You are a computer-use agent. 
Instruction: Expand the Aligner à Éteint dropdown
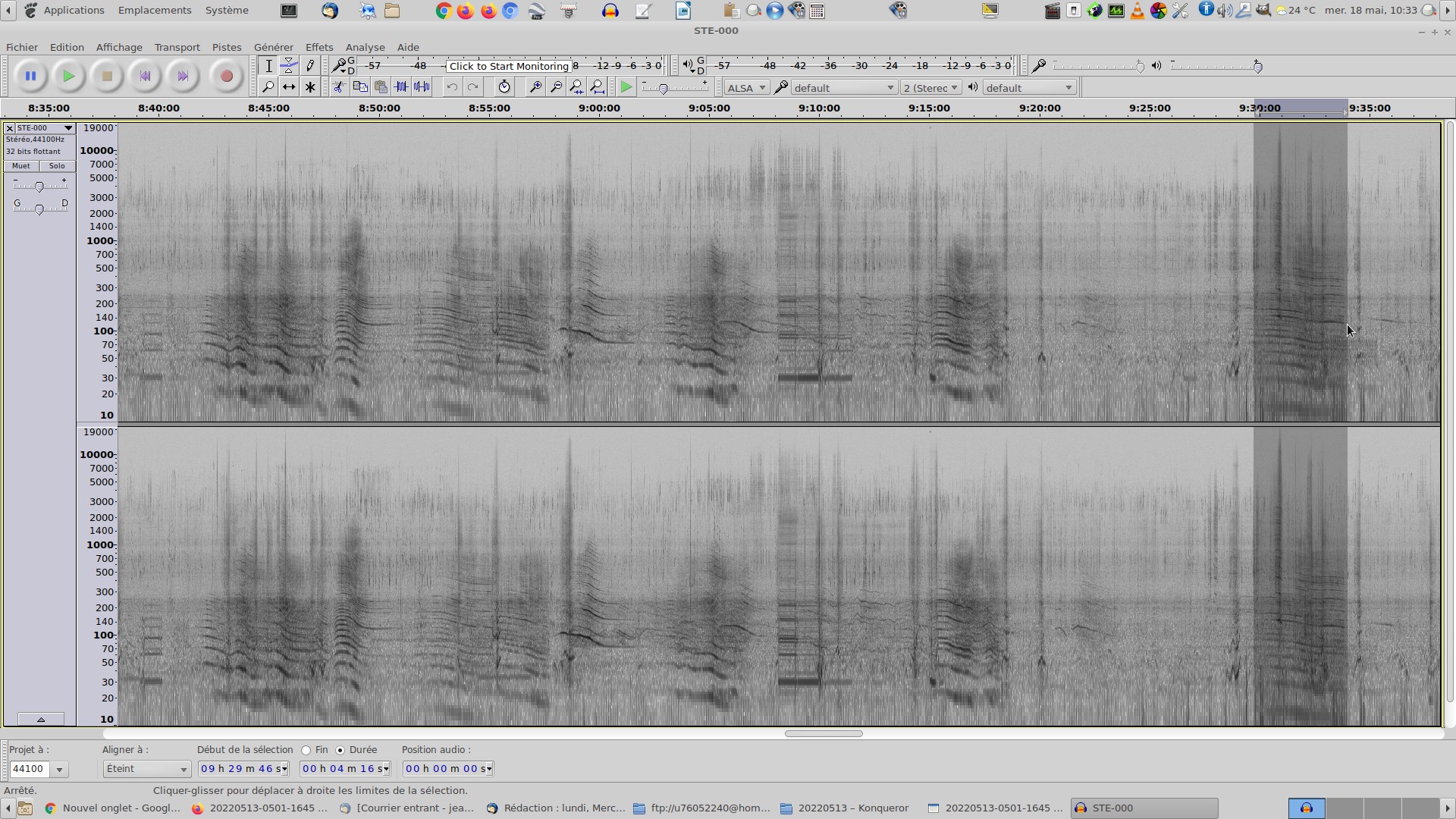click(x=146, y=769)
